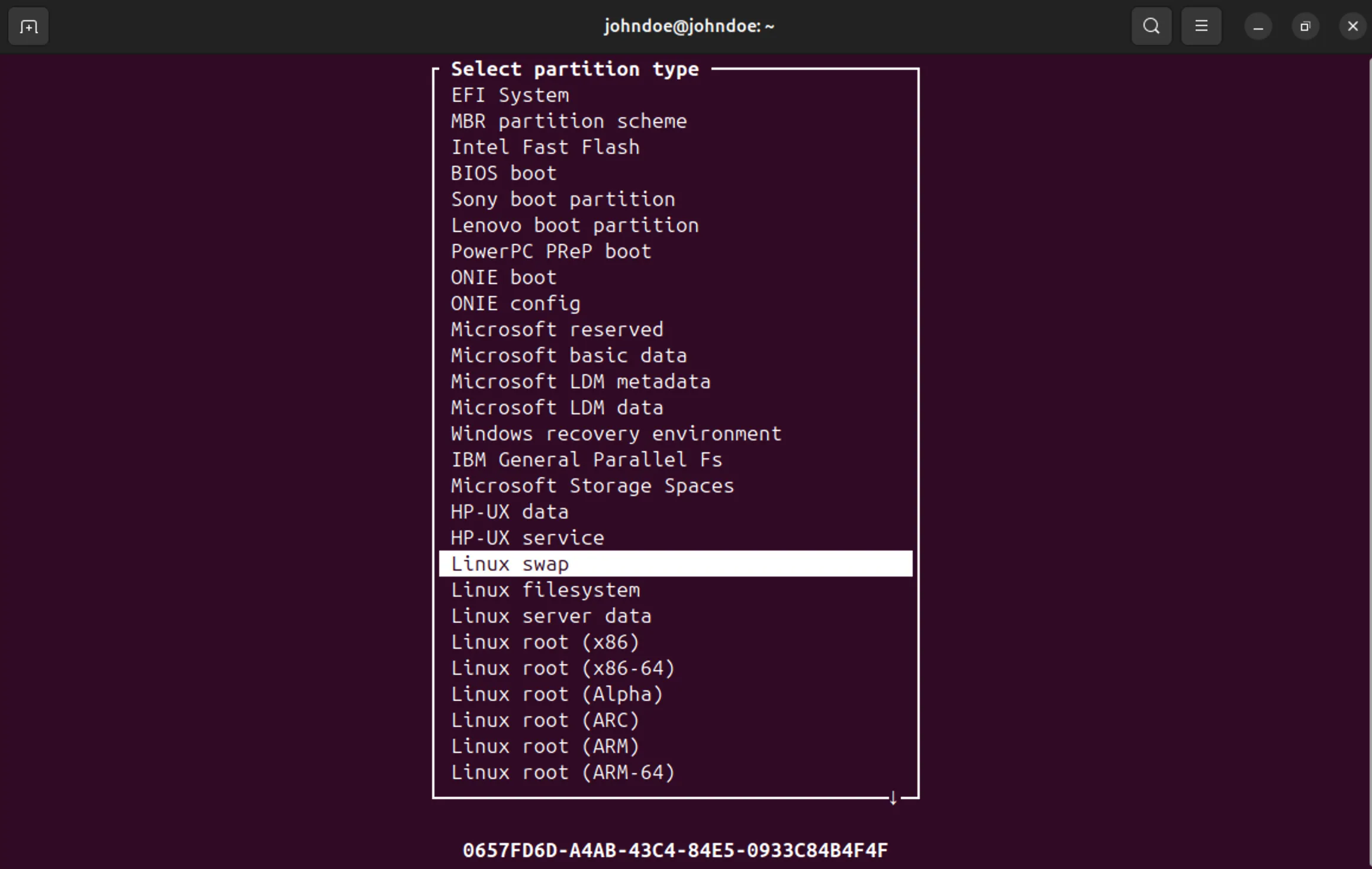Select MBR partition scheme type

tap(568, 121)
